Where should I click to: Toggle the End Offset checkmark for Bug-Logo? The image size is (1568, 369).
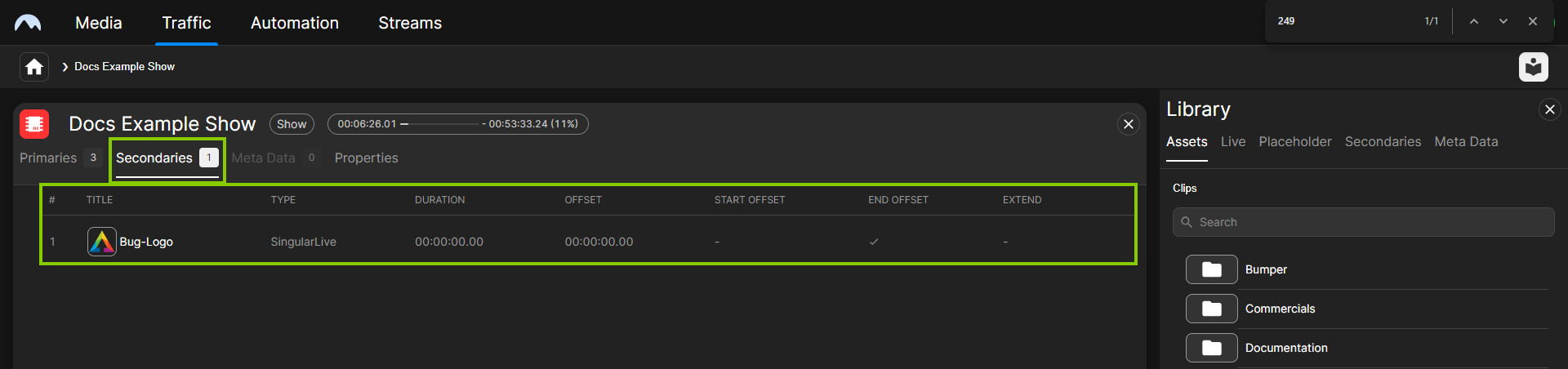click(x=874, y=242)
